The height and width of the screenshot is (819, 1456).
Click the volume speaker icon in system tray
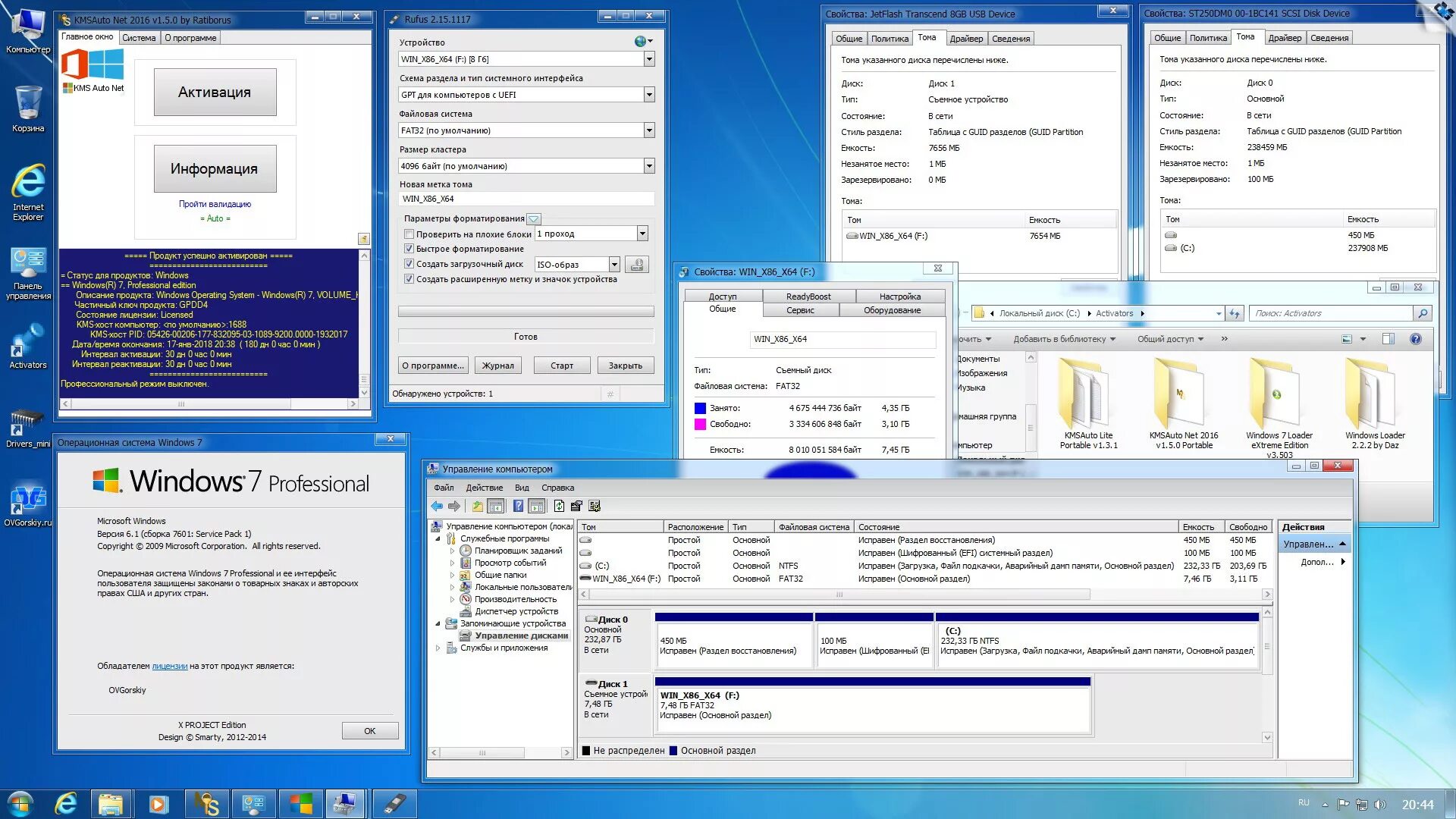point(1379,805)
